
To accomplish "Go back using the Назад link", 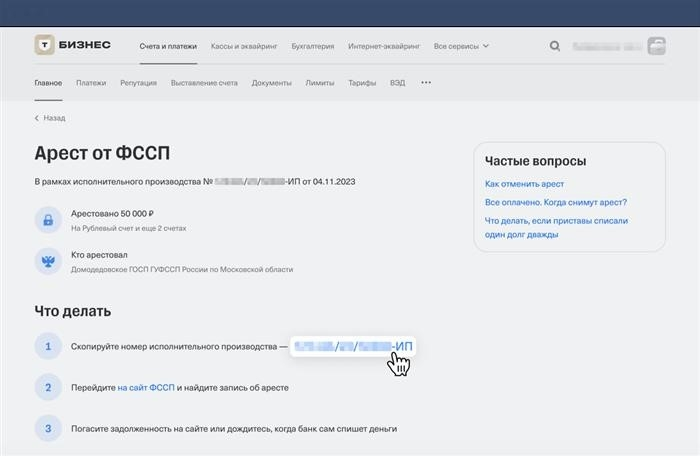I will (x=50, y=118).
